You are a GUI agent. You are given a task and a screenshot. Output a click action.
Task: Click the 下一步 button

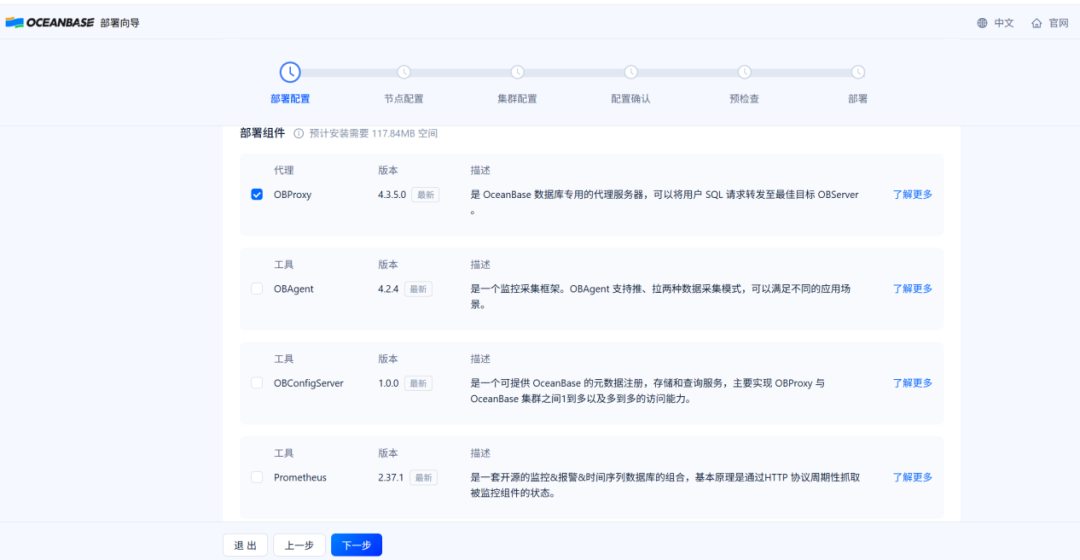[357, 545]
